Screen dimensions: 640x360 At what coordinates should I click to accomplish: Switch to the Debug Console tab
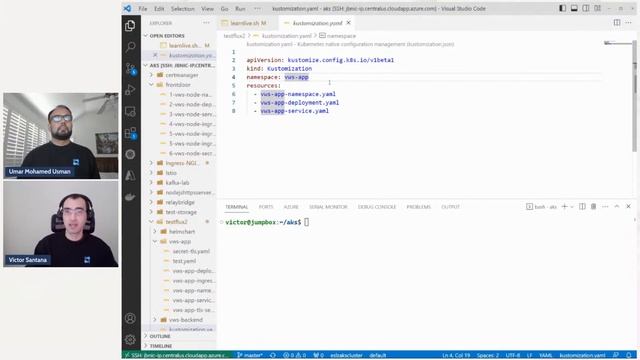pos(377,207)
